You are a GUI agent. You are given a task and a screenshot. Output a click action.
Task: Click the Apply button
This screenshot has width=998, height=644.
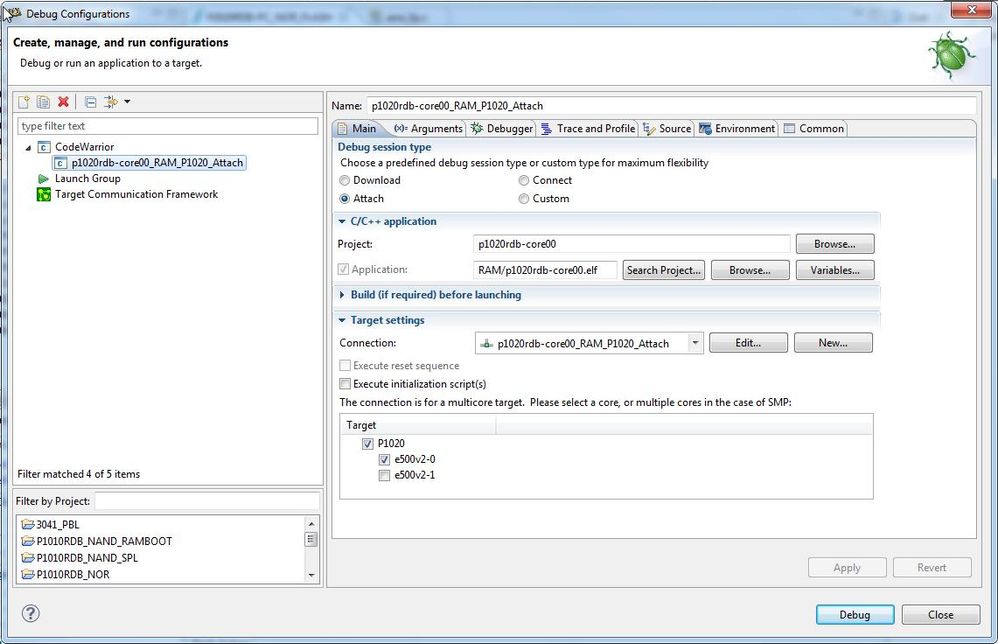click(x=847, y=568)
